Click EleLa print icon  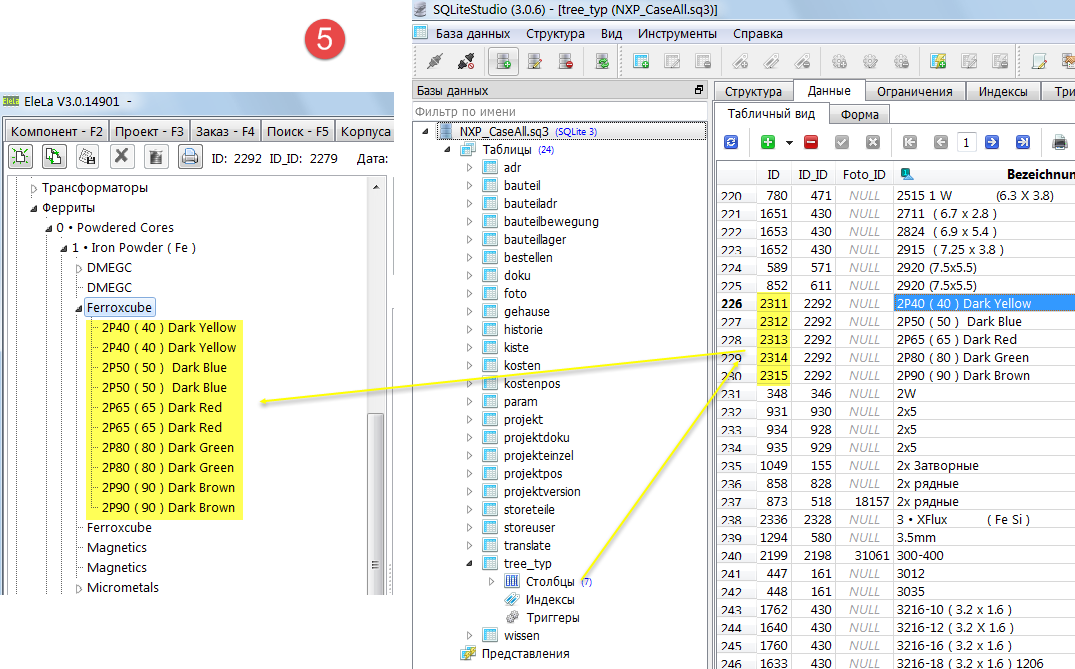[190, 157]
